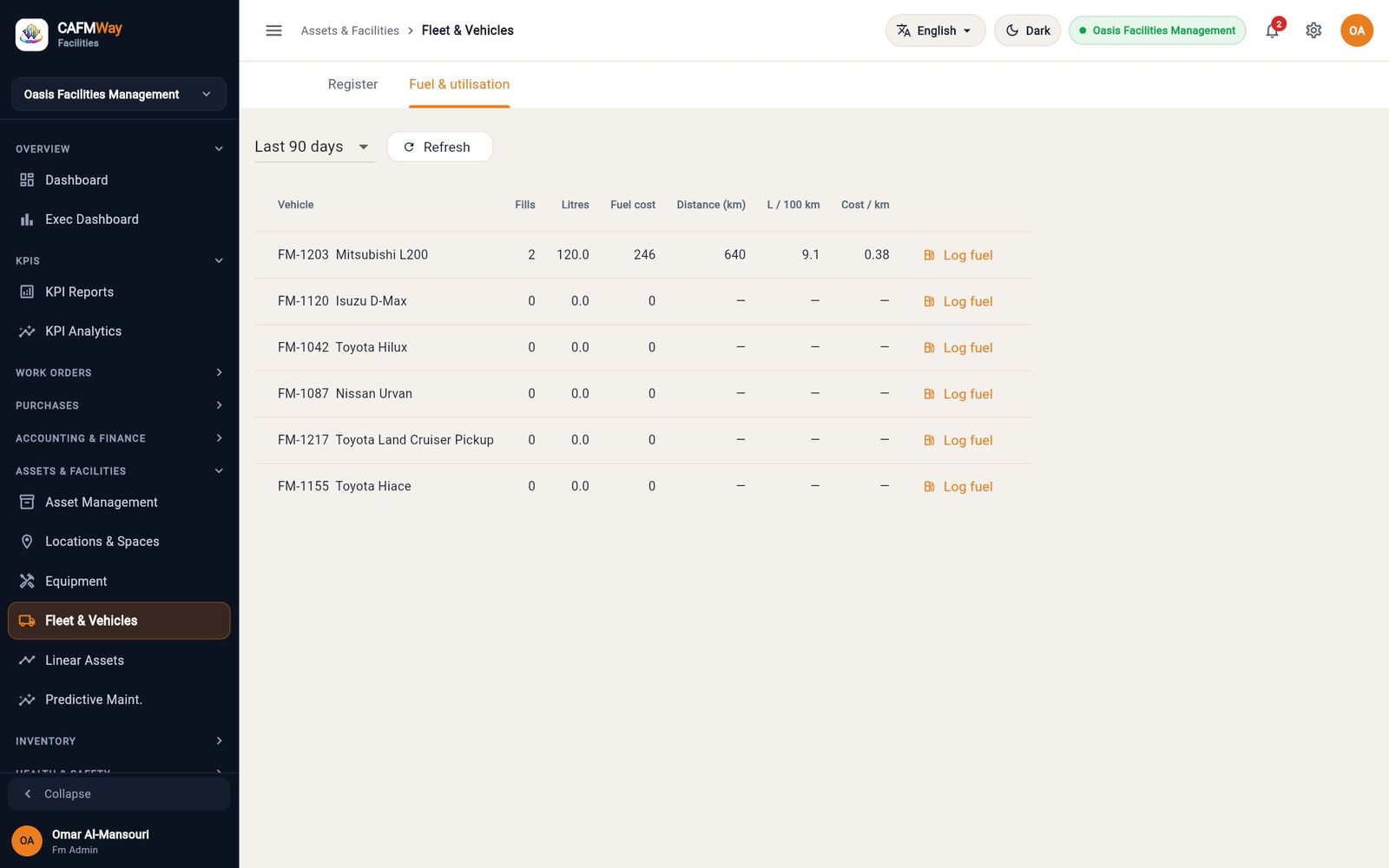
Task: Open the English language dropdown
Action: (935, 30)
